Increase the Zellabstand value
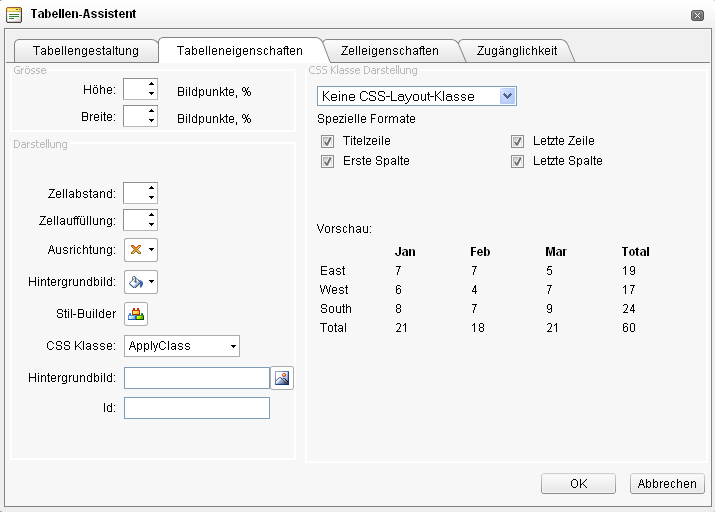 point(151,189)
